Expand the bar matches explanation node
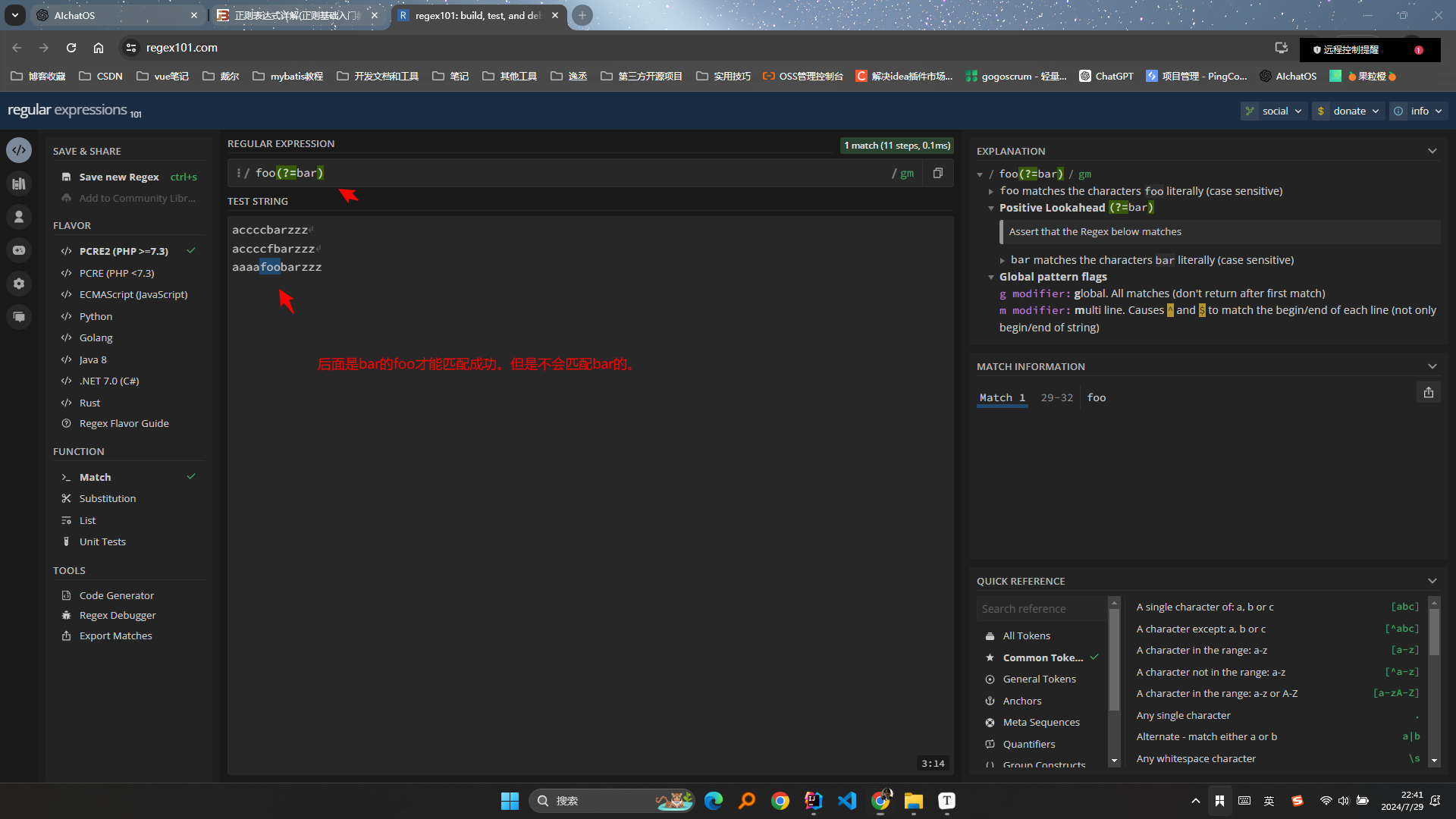The height and width of the screenshot is (819, 1456). (x=1002, y=260)
